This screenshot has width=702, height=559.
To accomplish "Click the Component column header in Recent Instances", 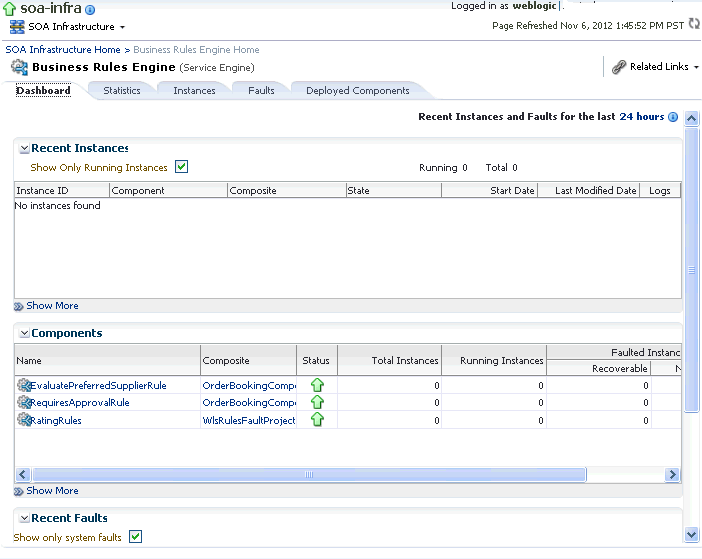I will tap(168, 190).
